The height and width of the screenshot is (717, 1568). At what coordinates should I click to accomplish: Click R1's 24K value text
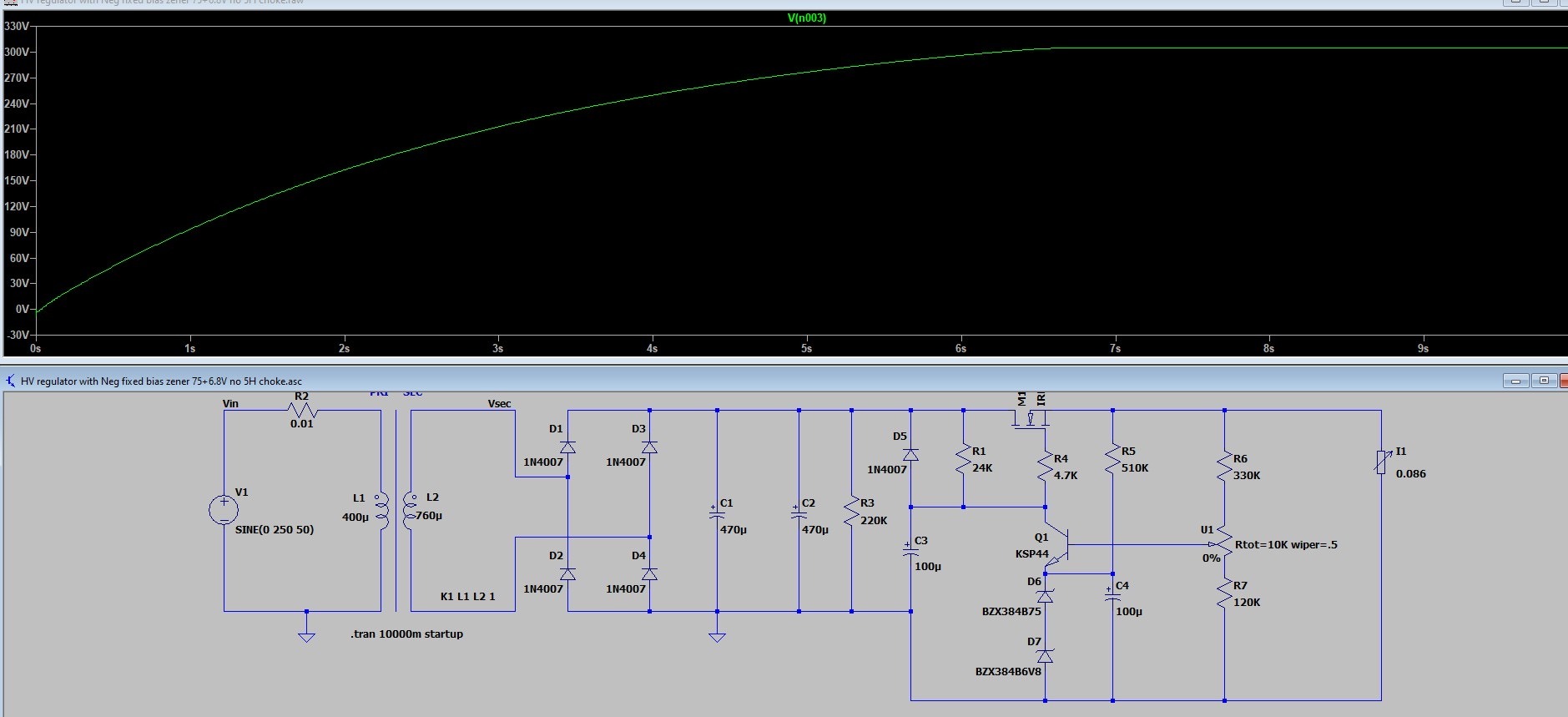coord(982,468)
